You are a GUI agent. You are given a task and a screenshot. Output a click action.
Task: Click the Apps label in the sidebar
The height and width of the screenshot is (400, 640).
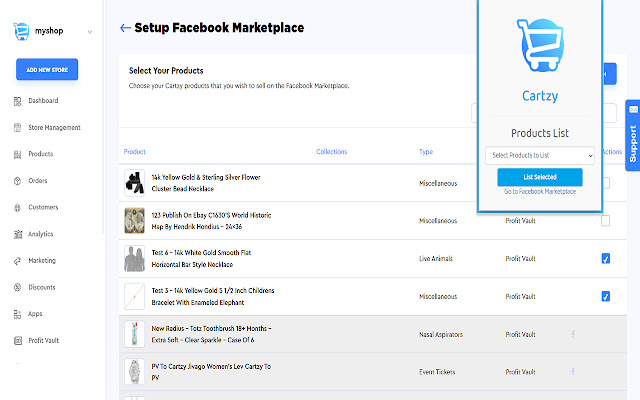35,314
